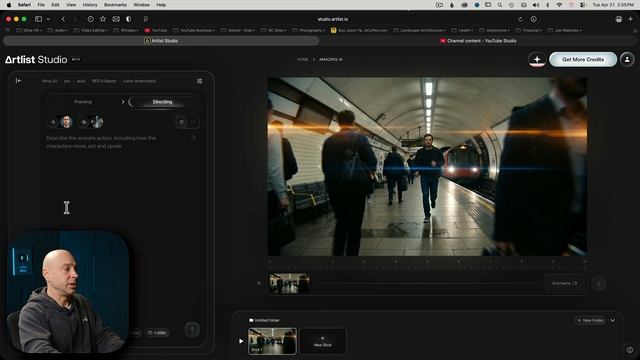Open Safari history clock icon
This screenshot has height=360, width=640.
pos(90,19)
